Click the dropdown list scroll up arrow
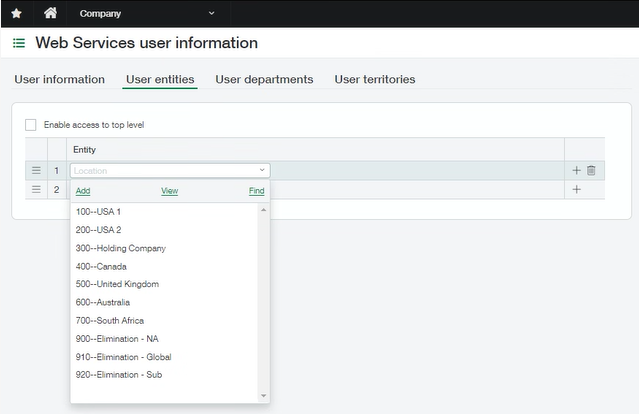639x414 pixels. tap(264, 210)
